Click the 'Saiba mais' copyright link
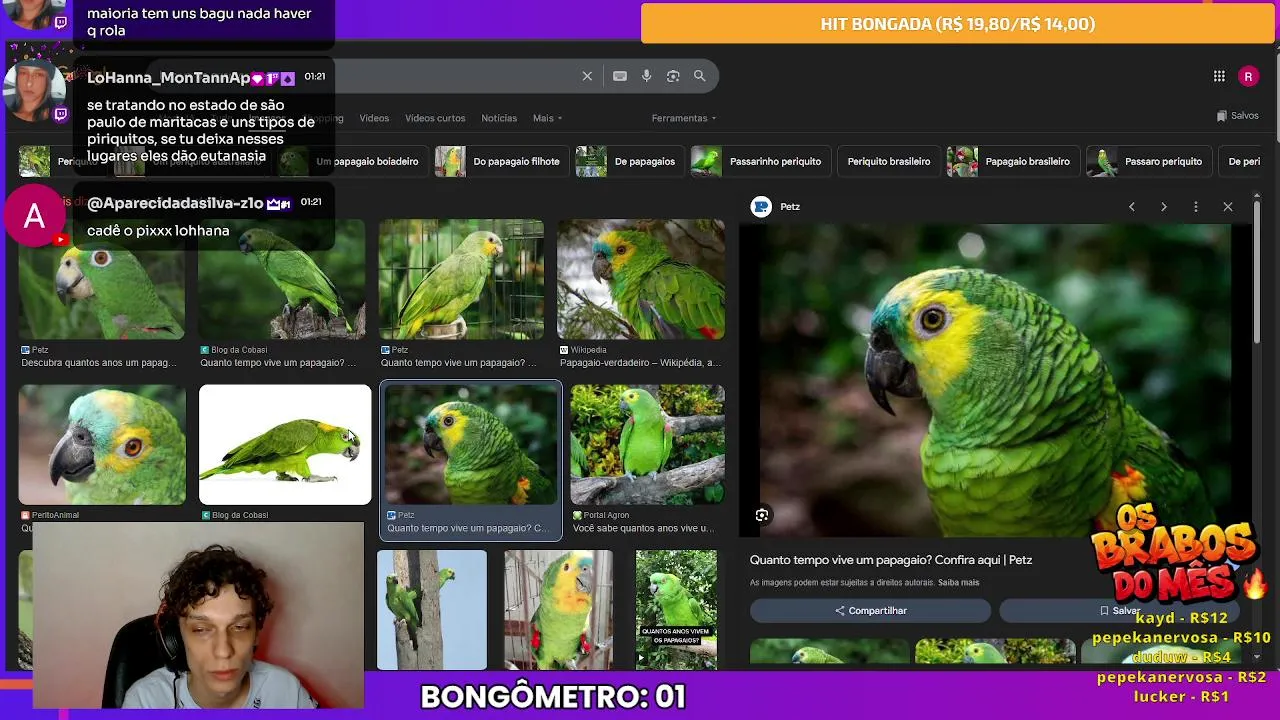1280x720 pixels. pos(958,583)
